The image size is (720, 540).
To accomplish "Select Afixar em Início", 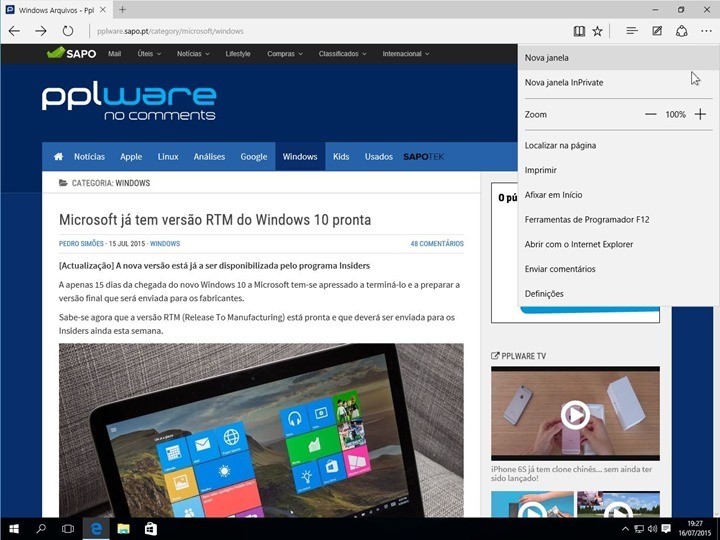I will (618, 195).
